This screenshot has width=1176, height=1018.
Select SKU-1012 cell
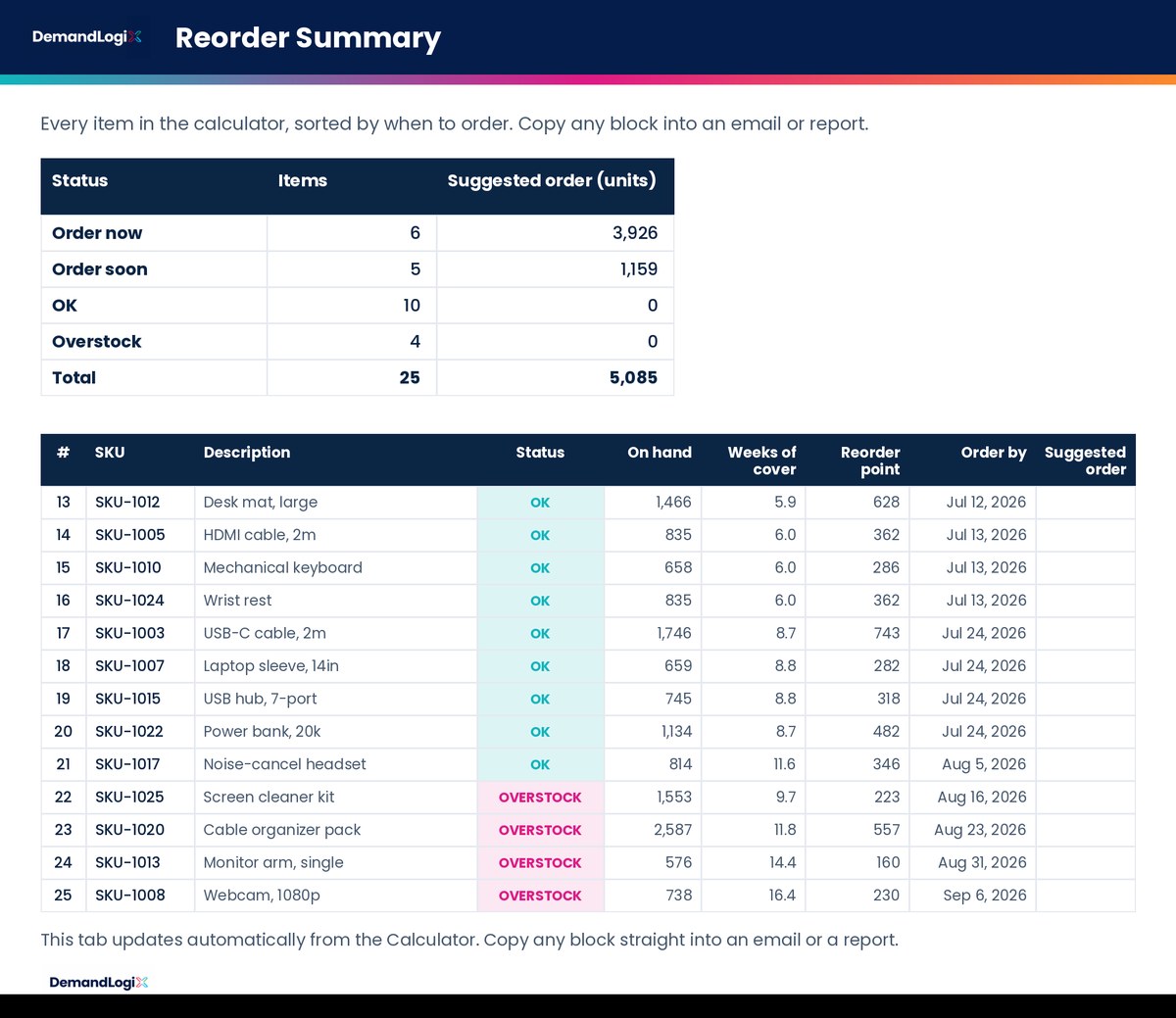(140, 503)
